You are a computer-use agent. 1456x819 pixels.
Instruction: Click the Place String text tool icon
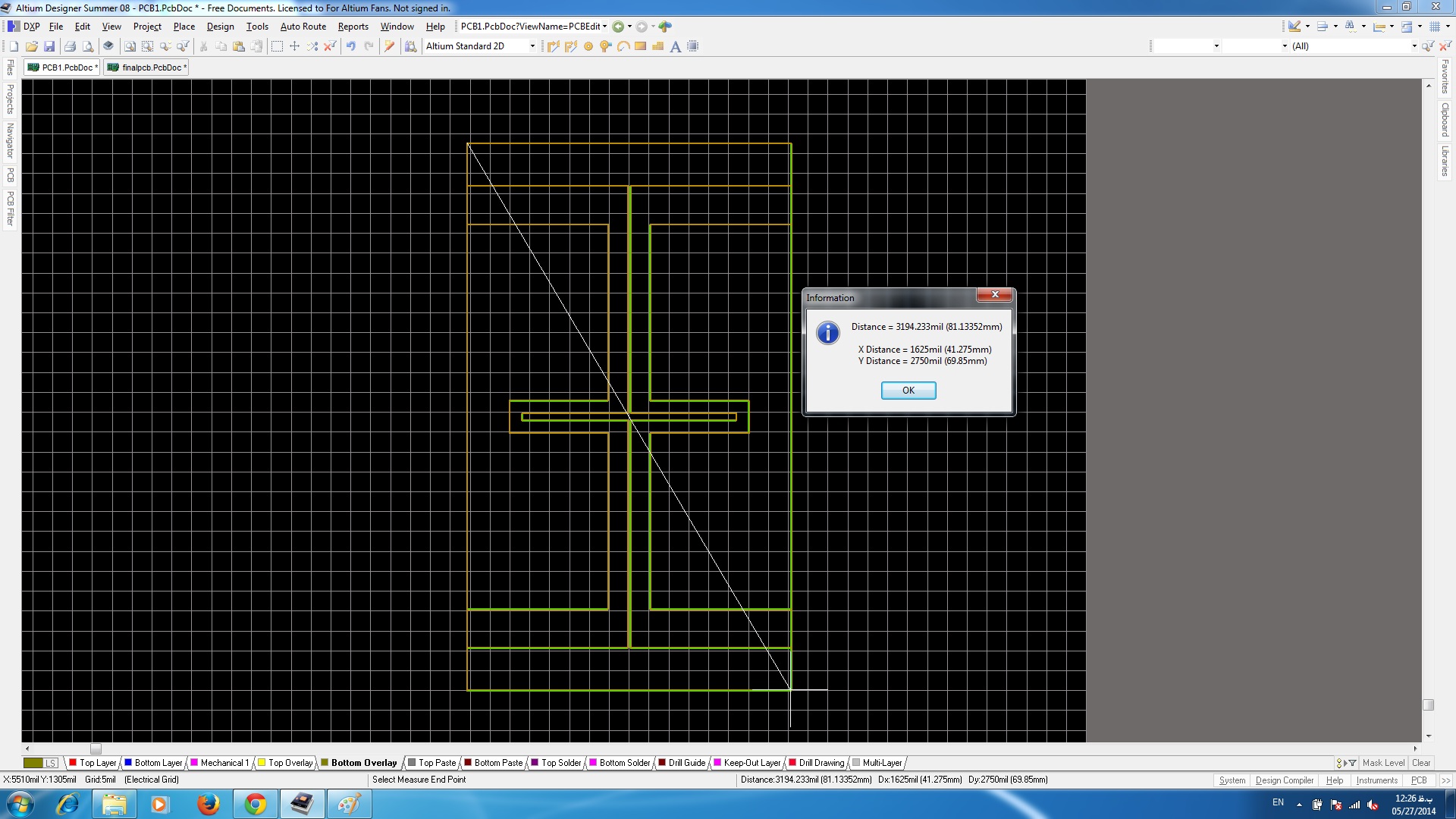coord(675,46)
